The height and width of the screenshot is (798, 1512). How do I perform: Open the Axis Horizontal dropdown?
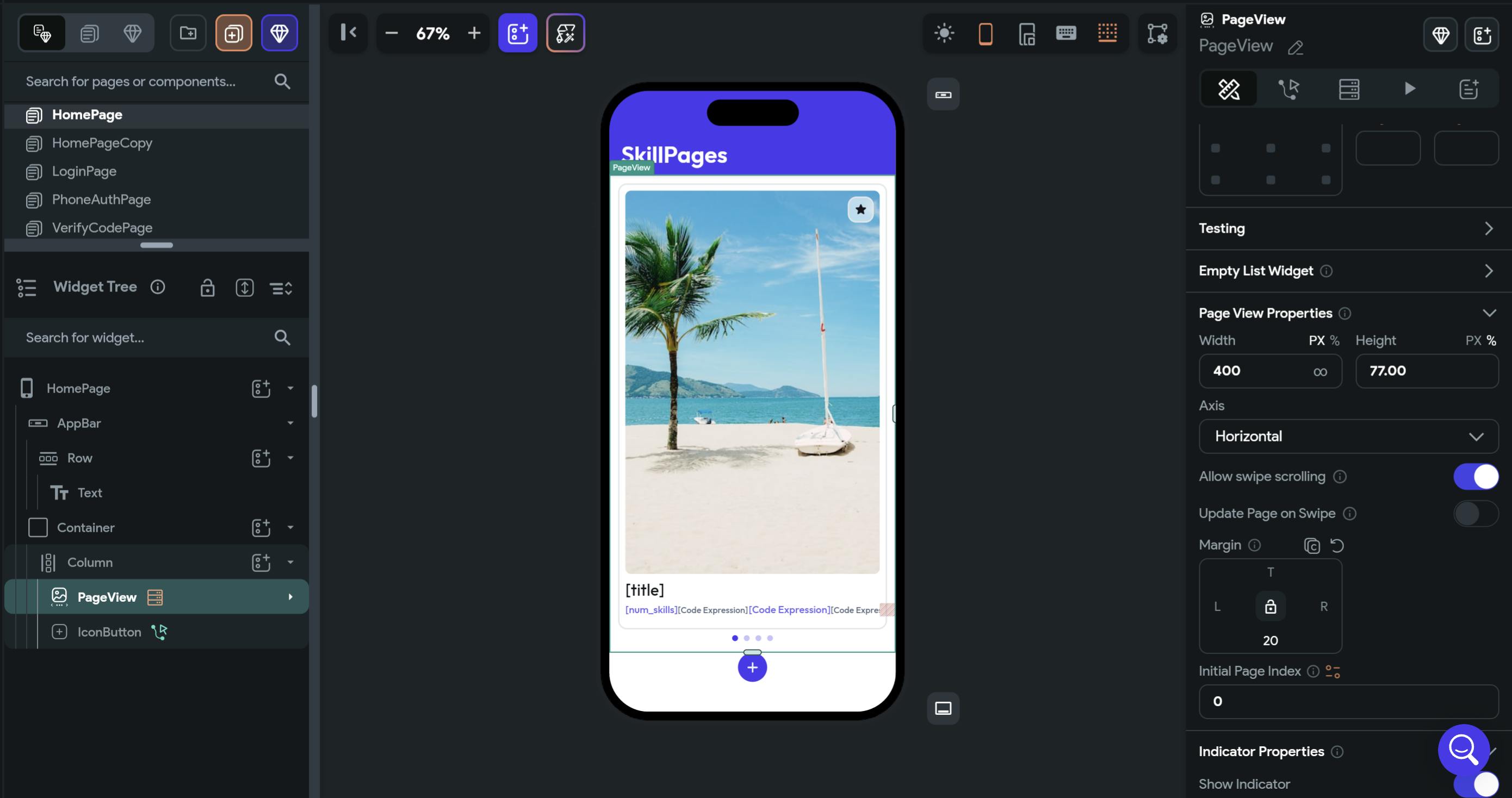pyautogui.click(x=1348, y=437)
